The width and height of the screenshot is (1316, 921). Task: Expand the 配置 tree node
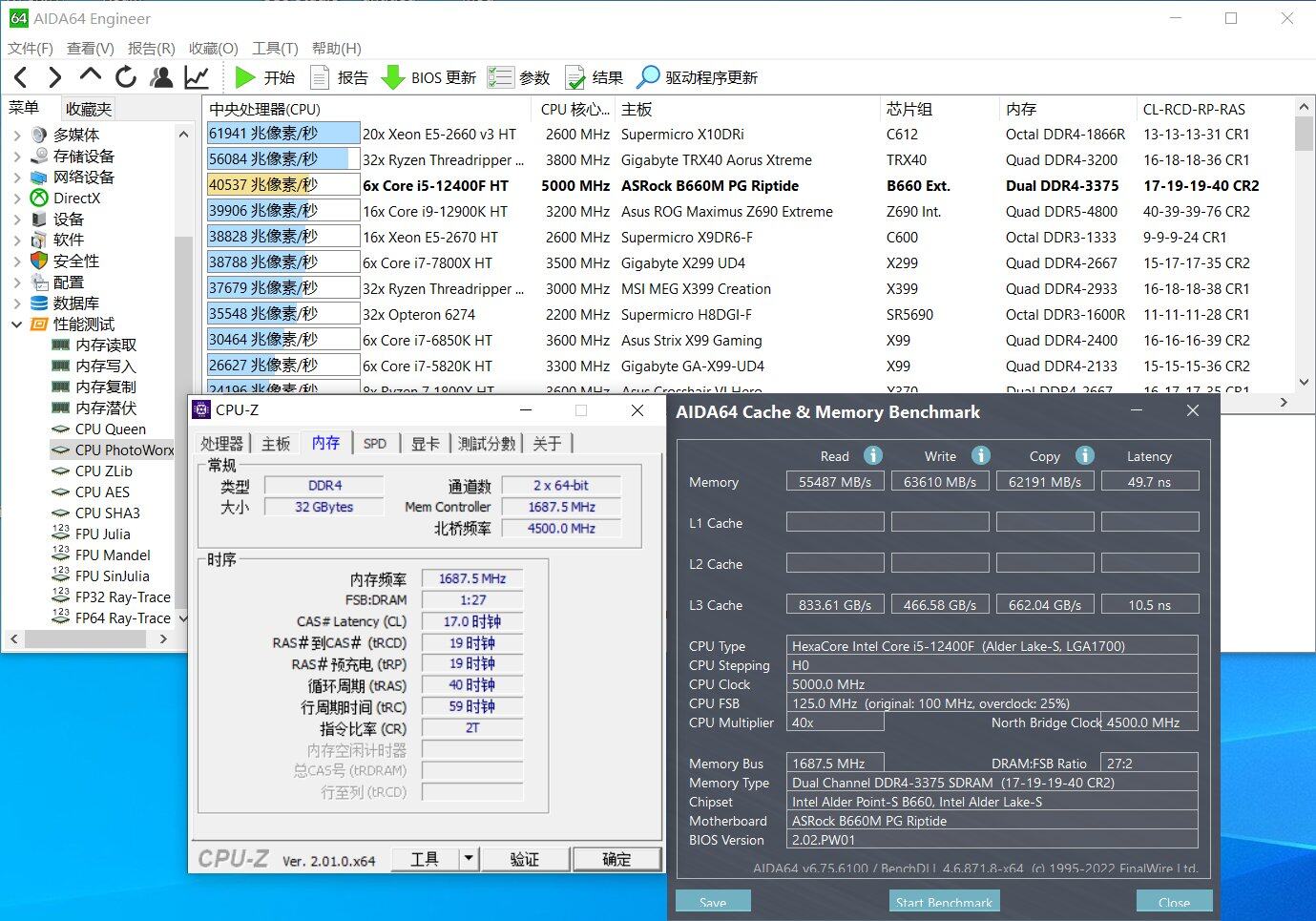click(x=17, y=283)
